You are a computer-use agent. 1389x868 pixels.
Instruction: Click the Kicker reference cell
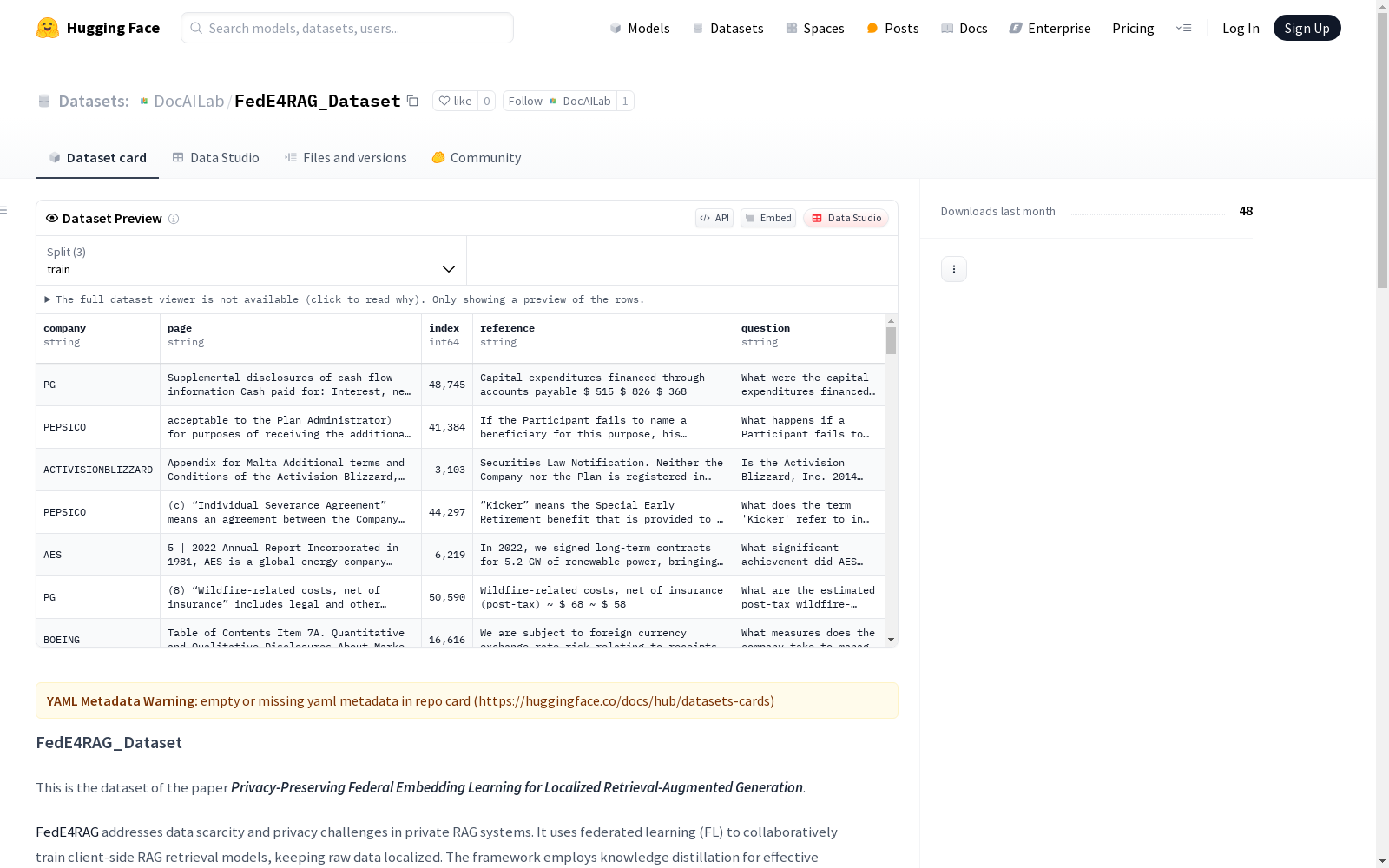[603, 512]
